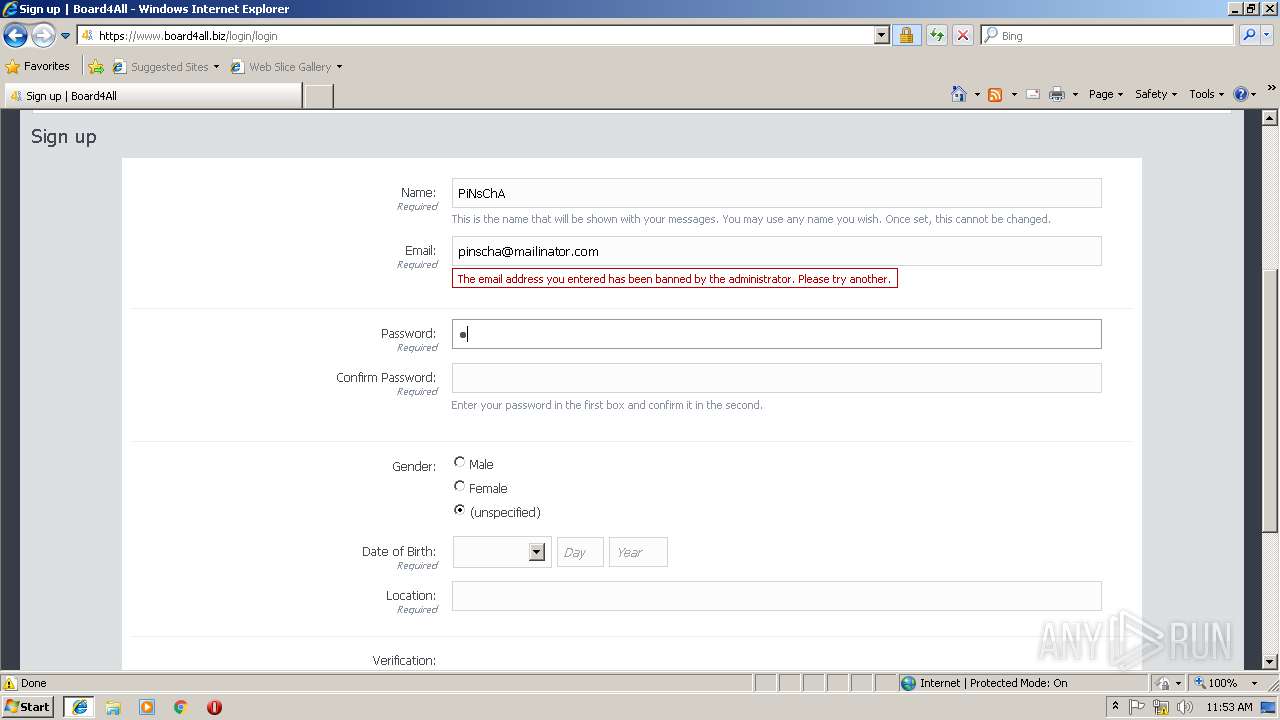Open the zoom level 100% control
This screenshot has width=1280, height=720.
click(x=1226, y=683)
